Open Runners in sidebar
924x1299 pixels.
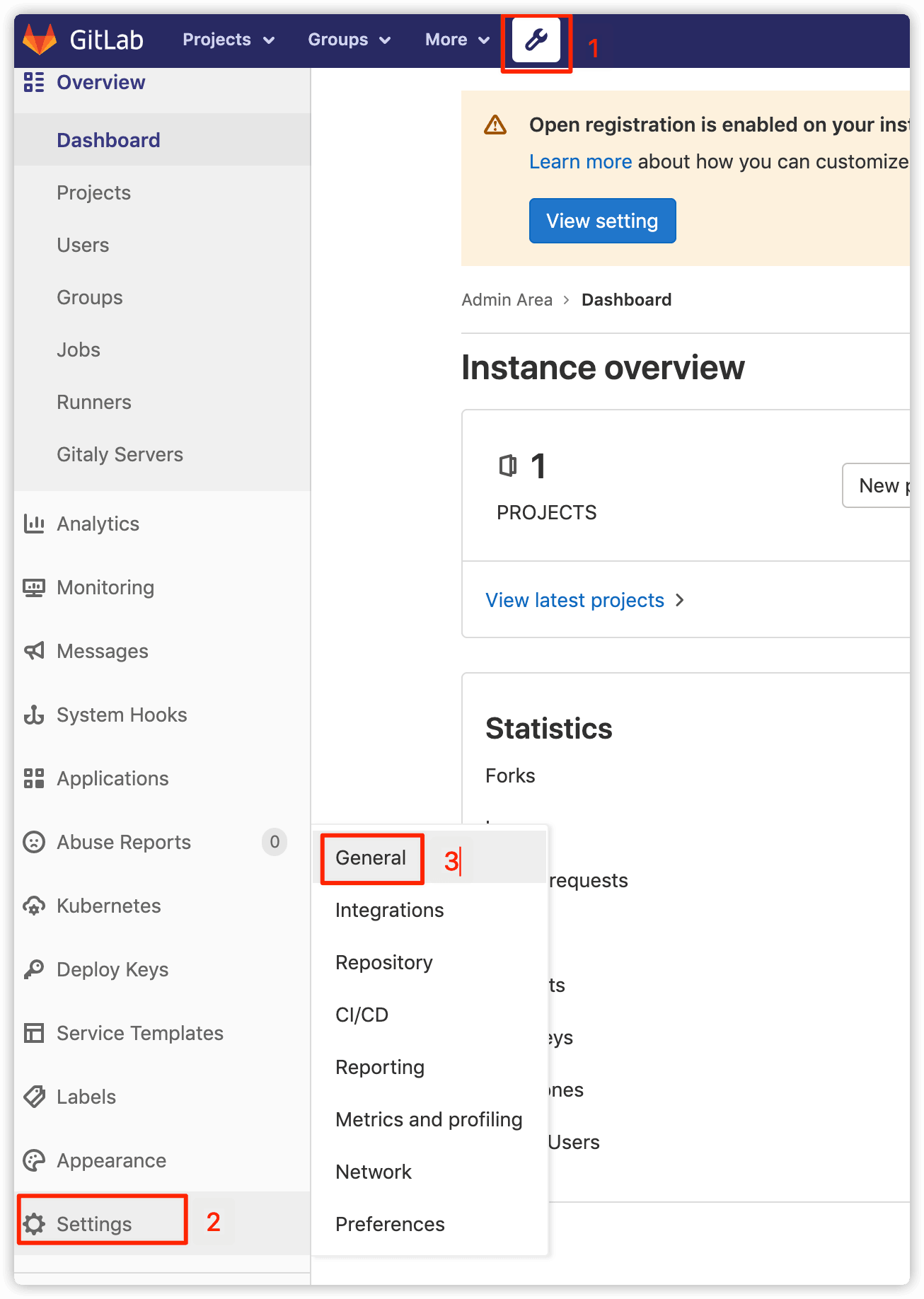click(x=162, y=402)
